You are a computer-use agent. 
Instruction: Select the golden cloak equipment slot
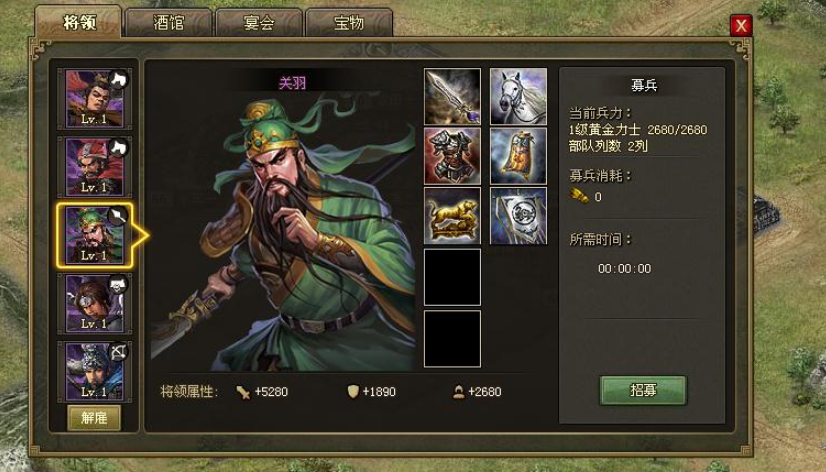pyautogui.click(x=518, y=156)
